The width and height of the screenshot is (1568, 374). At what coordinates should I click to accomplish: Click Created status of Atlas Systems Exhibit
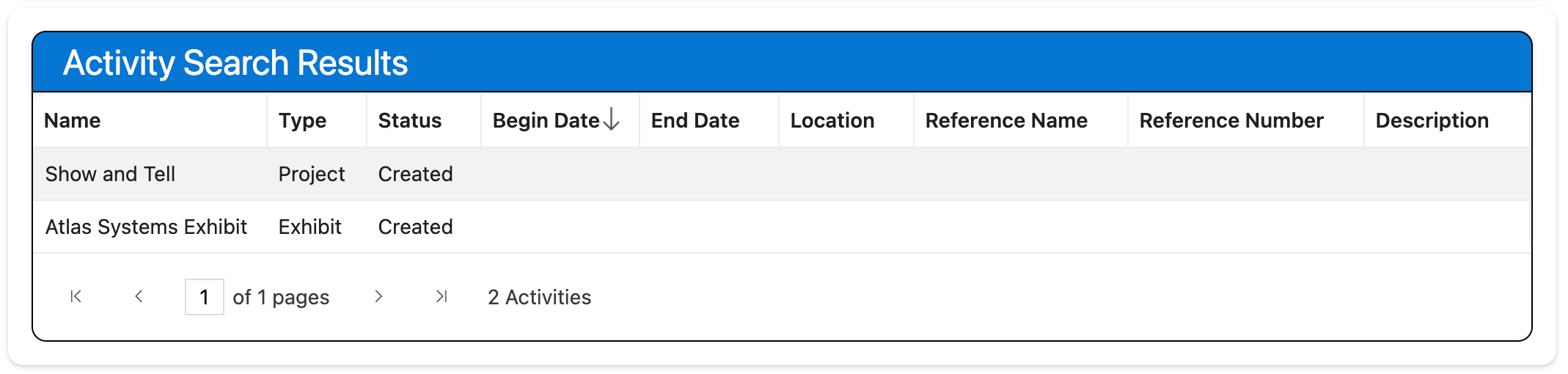[415, 227]
